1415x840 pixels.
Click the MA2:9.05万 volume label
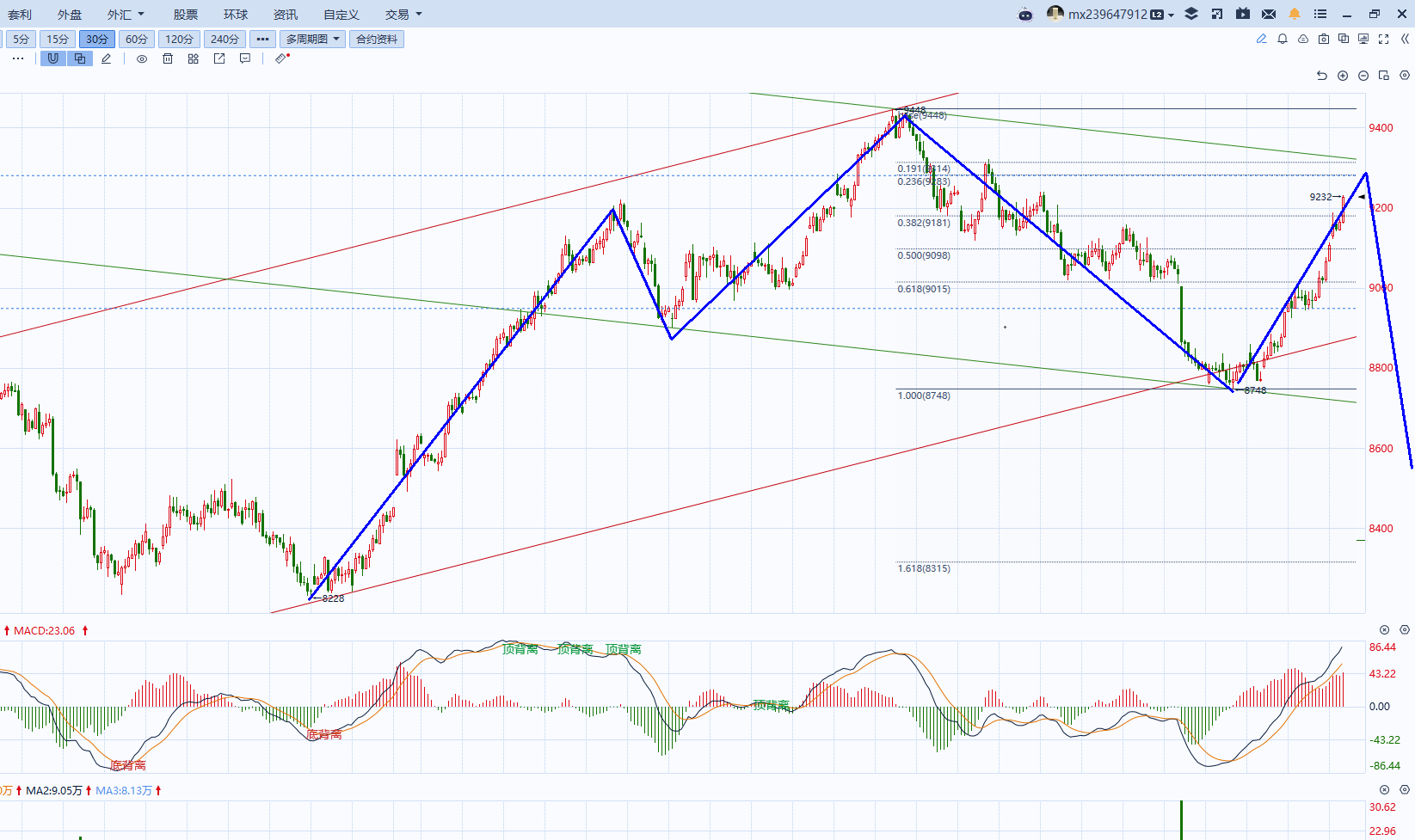tap(54, 790)
